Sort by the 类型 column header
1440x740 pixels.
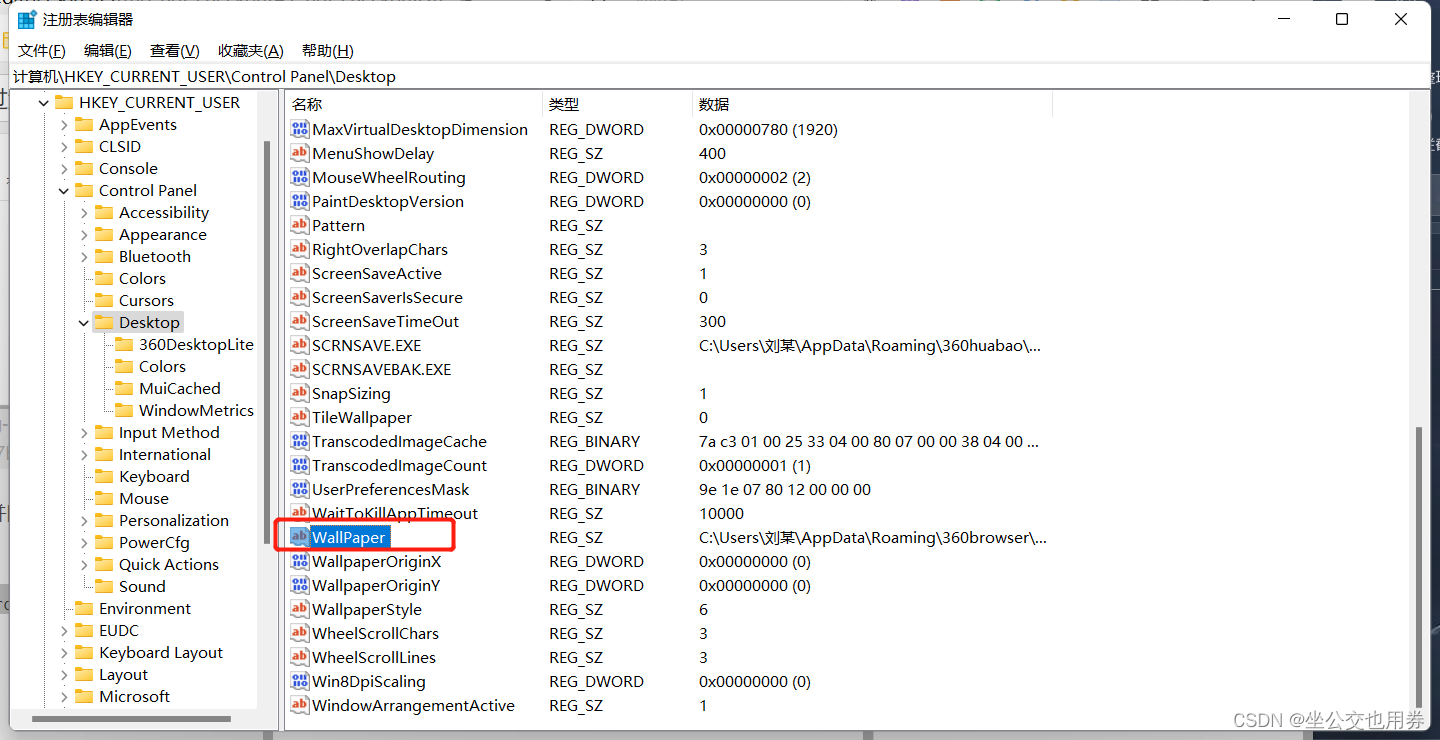coord(618,104)
